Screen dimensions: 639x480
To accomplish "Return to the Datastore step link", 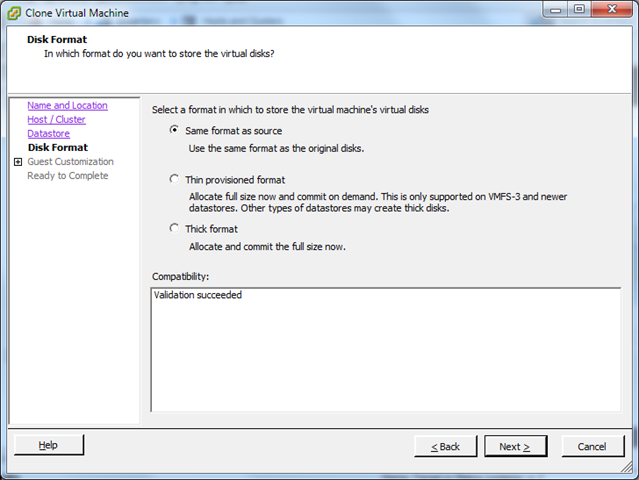I will point(48,133).
